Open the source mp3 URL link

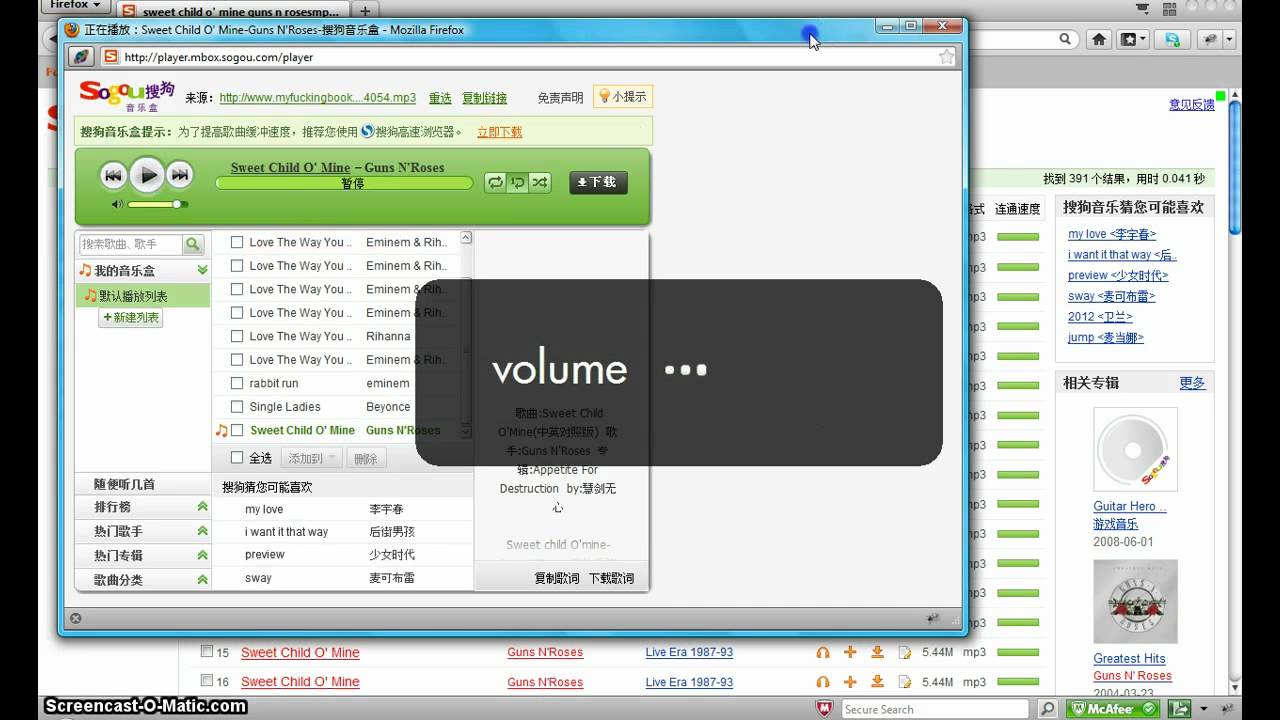point(317,98)
